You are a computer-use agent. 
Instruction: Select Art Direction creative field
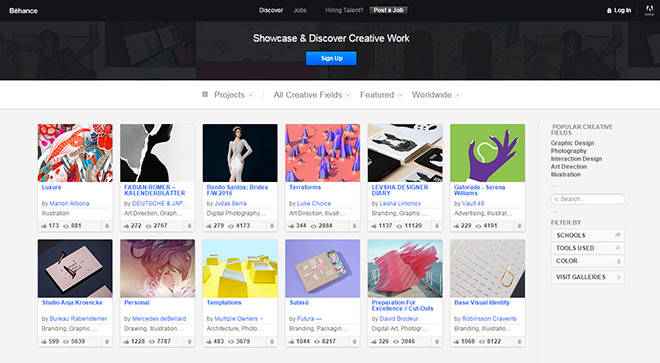(x=569, y=167)
